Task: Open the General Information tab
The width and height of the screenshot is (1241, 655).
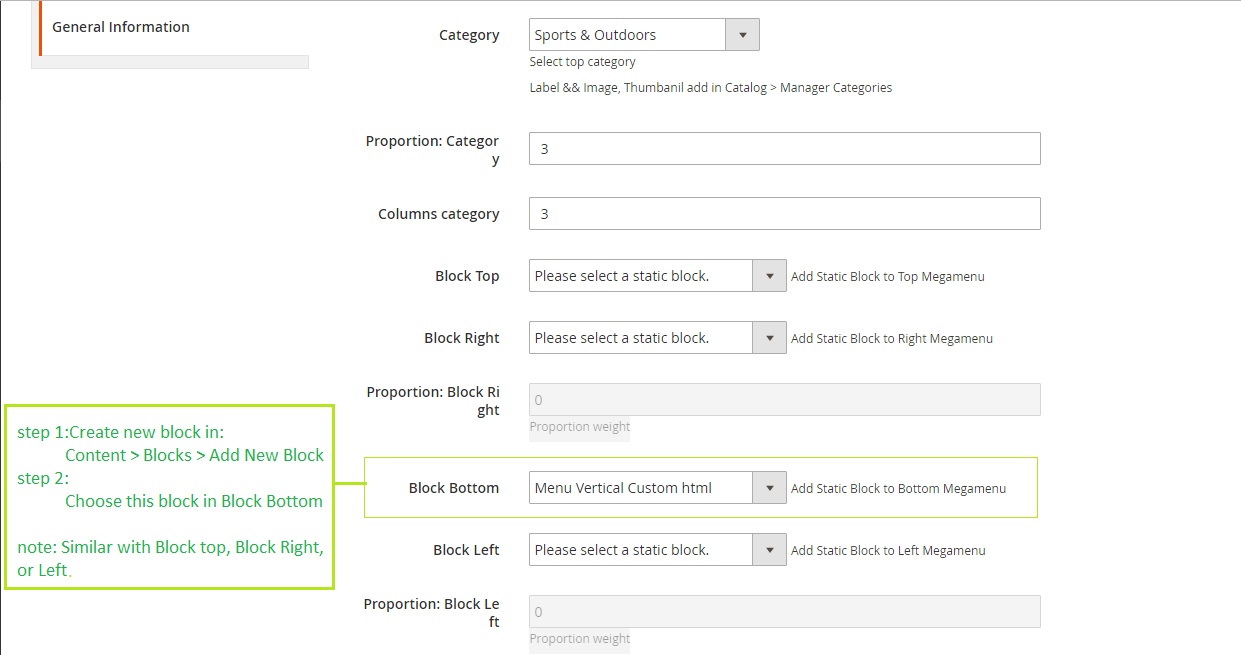Action: pos(121,27)
